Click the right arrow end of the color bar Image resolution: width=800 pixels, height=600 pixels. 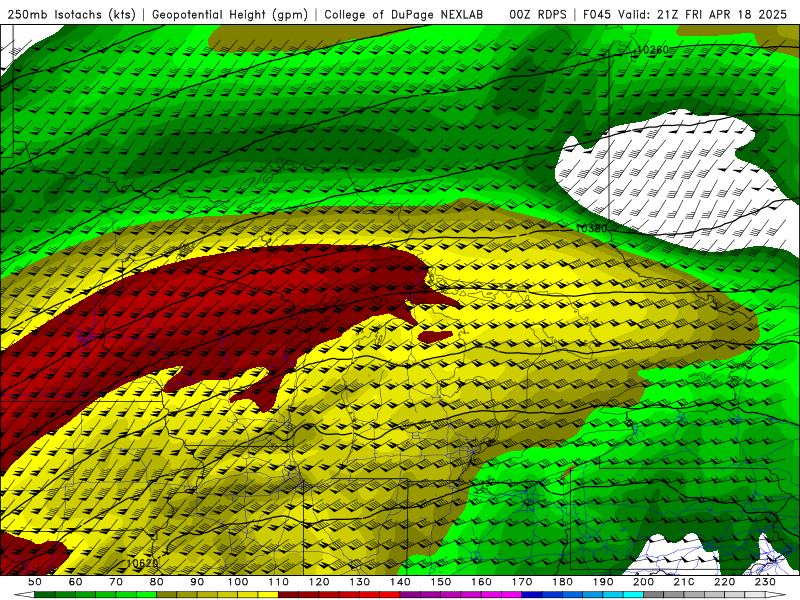coord(776,594)
